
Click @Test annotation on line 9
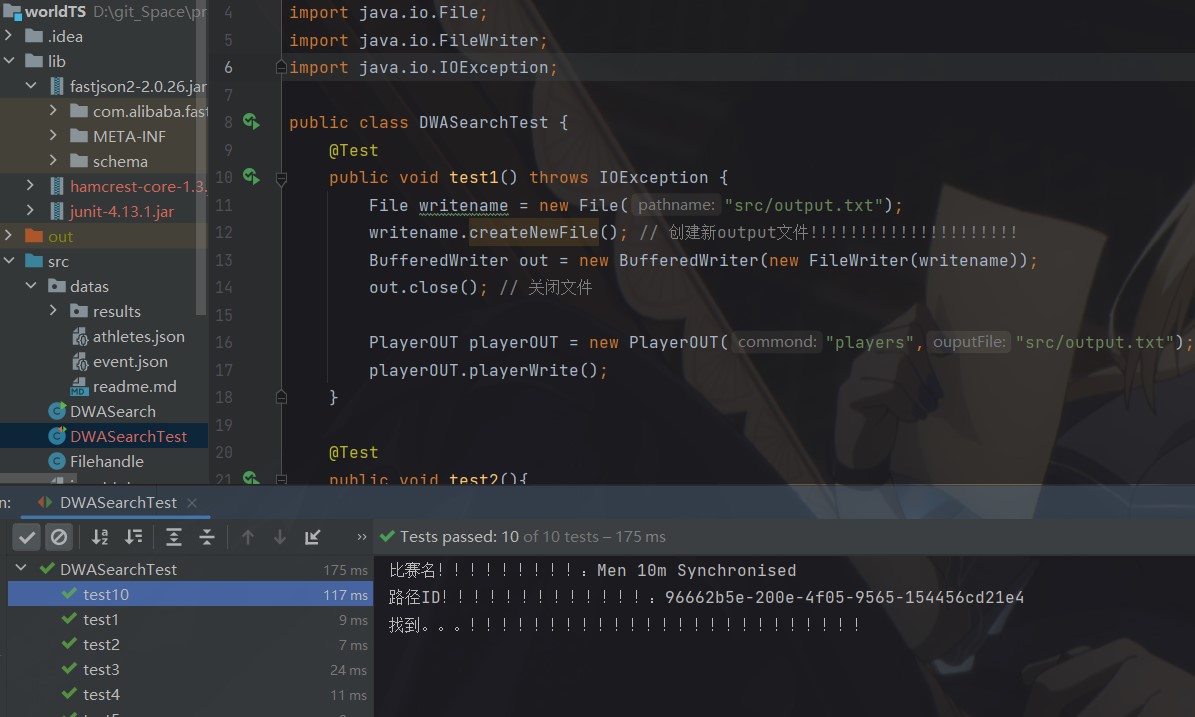(353, 150)
